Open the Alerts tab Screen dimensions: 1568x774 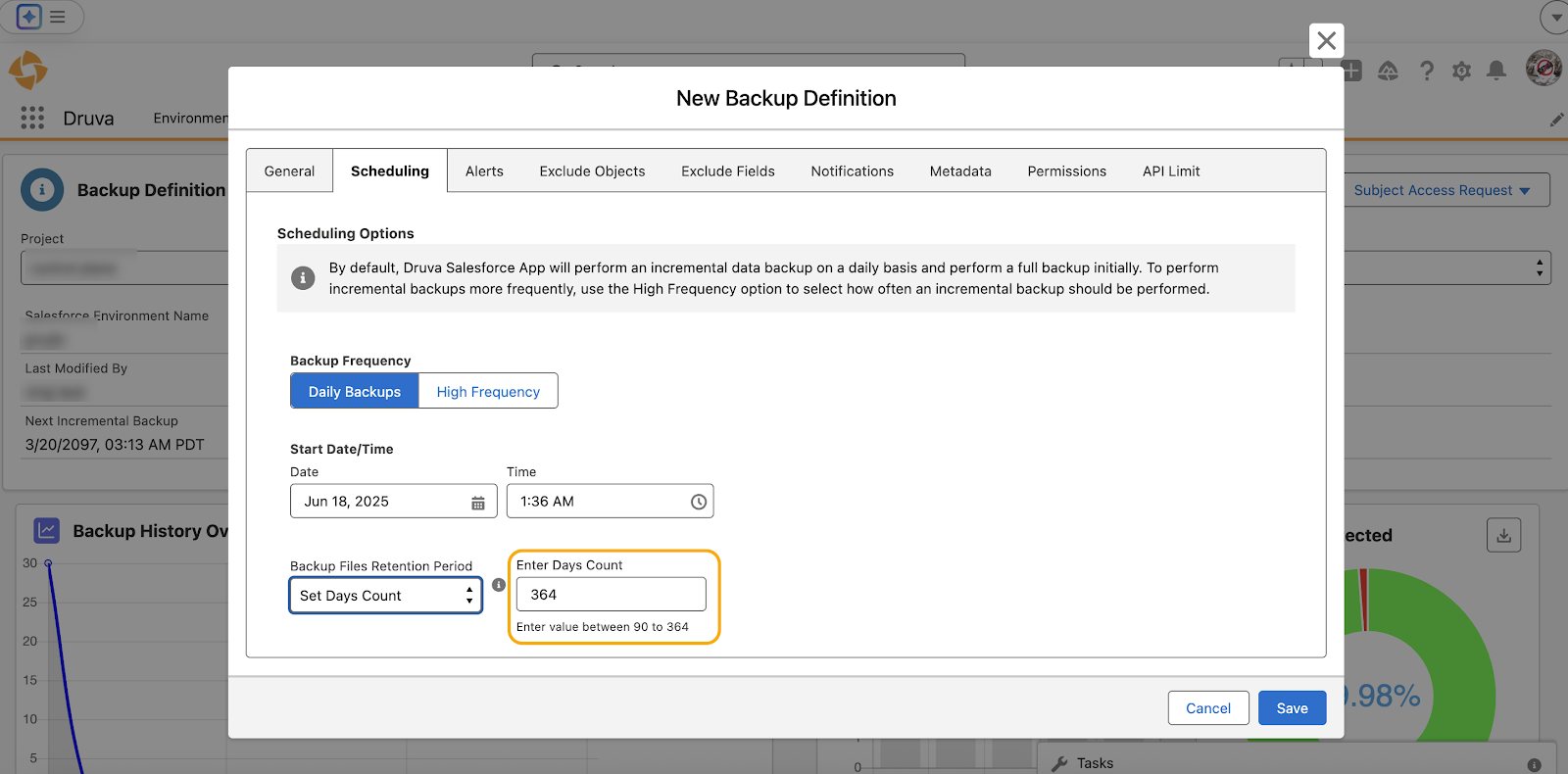(484, 171)
